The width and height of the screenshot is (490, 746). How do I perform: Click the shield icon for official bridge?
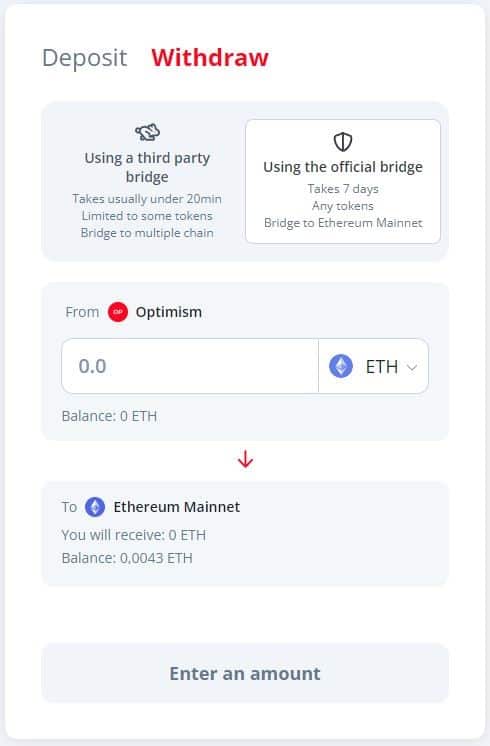click(x=343, y=142)
